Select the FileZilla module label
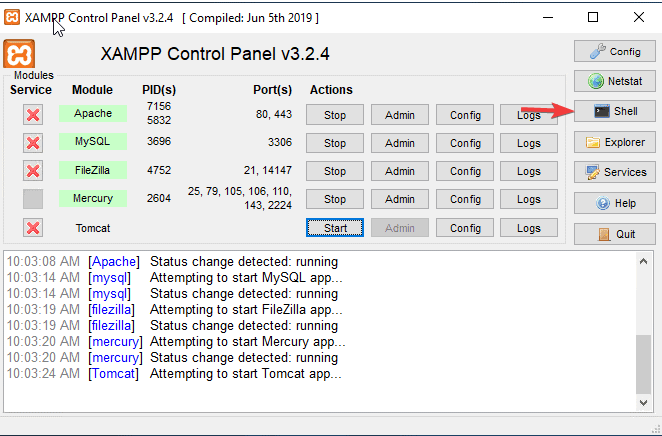This screenshot has width=662, height=436. point(93,170)
